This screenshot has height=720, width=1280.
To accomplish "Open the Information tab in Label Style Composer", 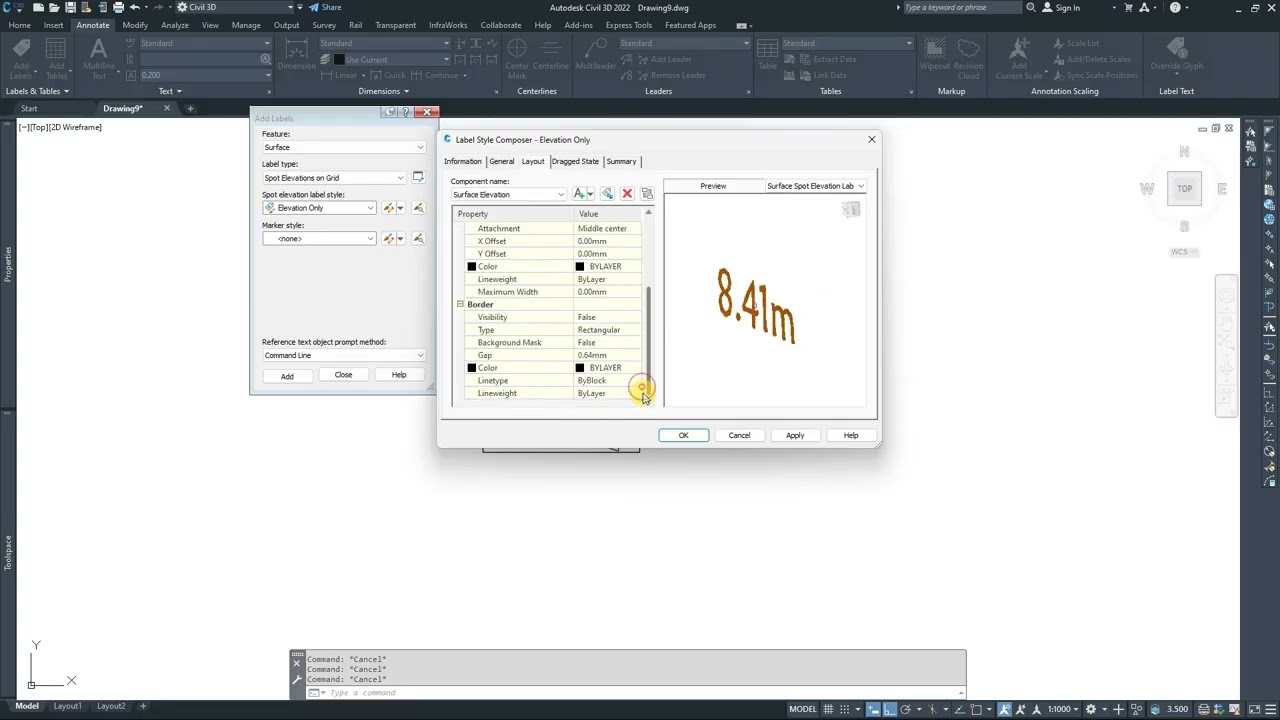I will pyautogui.click(x=463, y=161).
